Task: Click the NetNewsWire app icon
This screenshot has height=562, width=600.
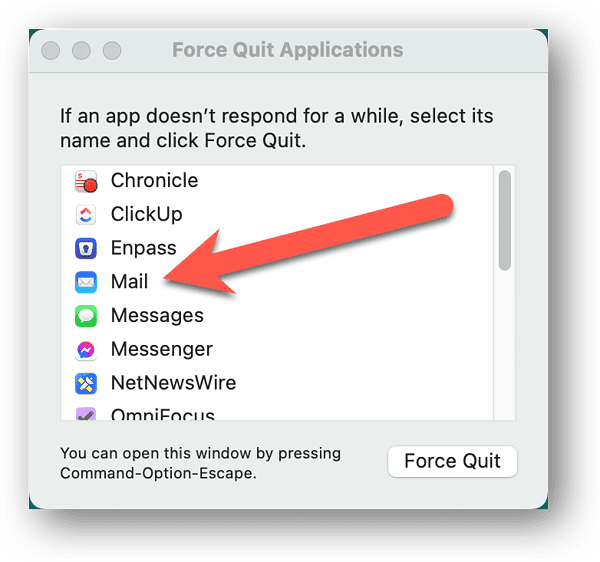Action: click(87, 383)
